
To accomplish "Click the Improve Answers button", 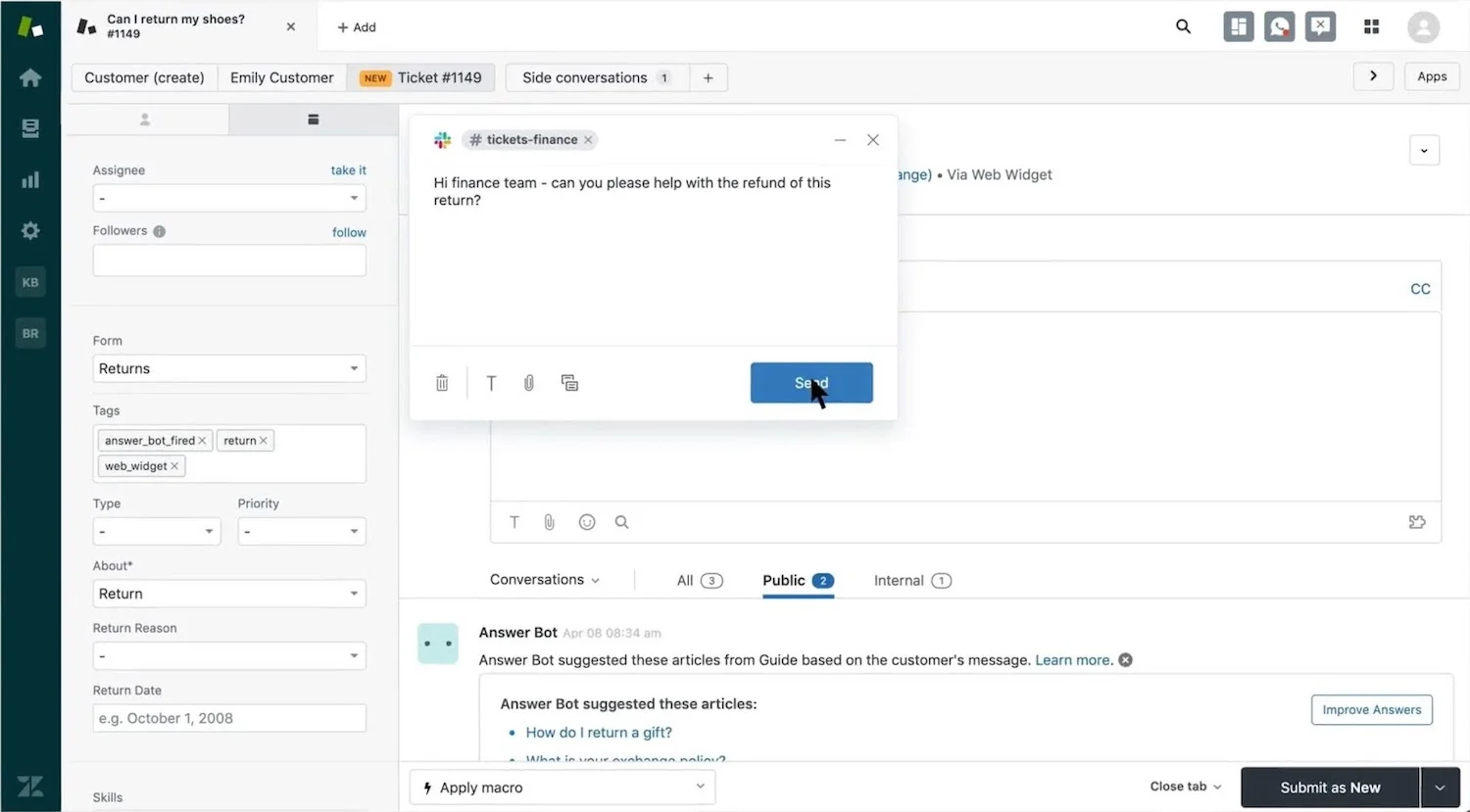I will [x=1371, y=710].
